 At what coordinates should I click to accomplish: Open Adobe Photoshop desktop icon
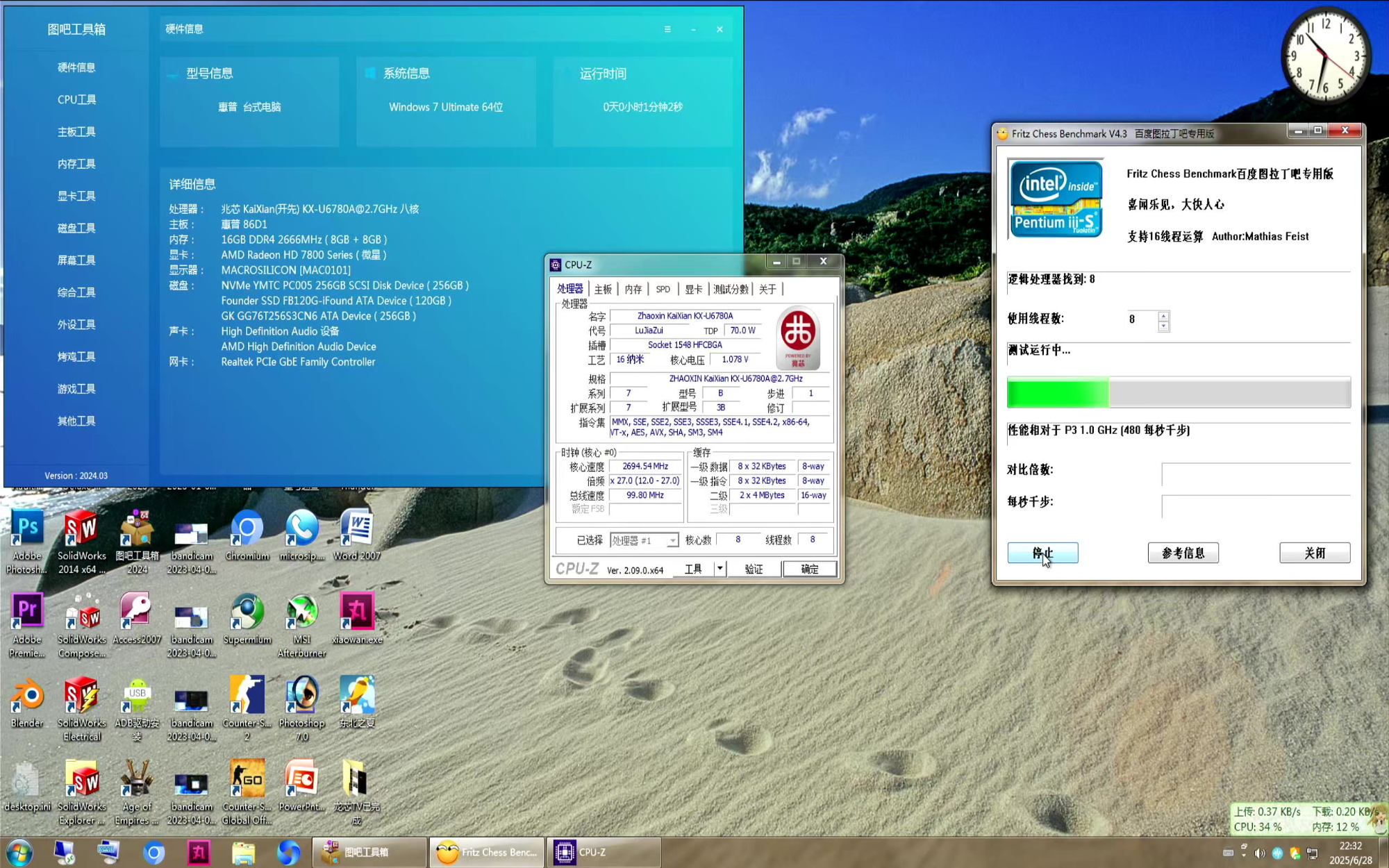click(27, 542)
